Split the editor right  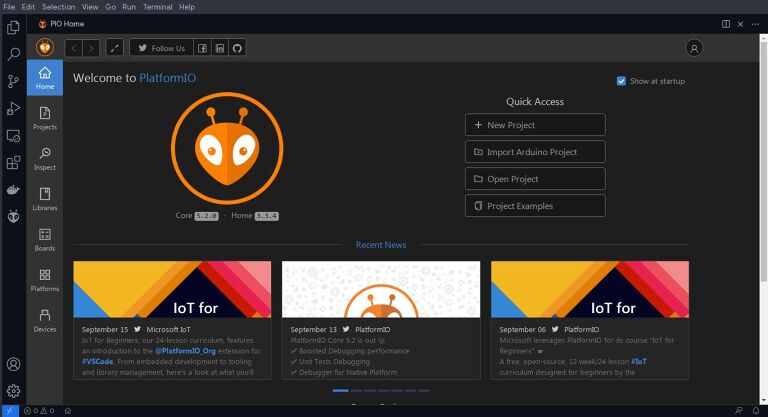[x=726, y=24]
